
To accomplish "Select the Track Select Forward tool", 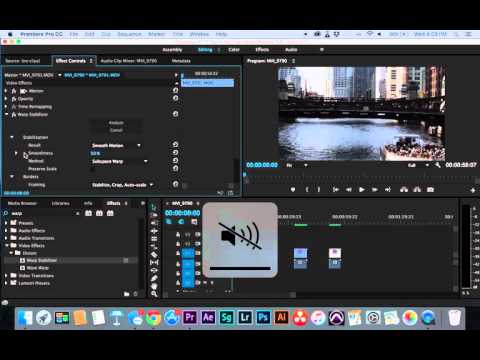I will [x=154, y=215].
